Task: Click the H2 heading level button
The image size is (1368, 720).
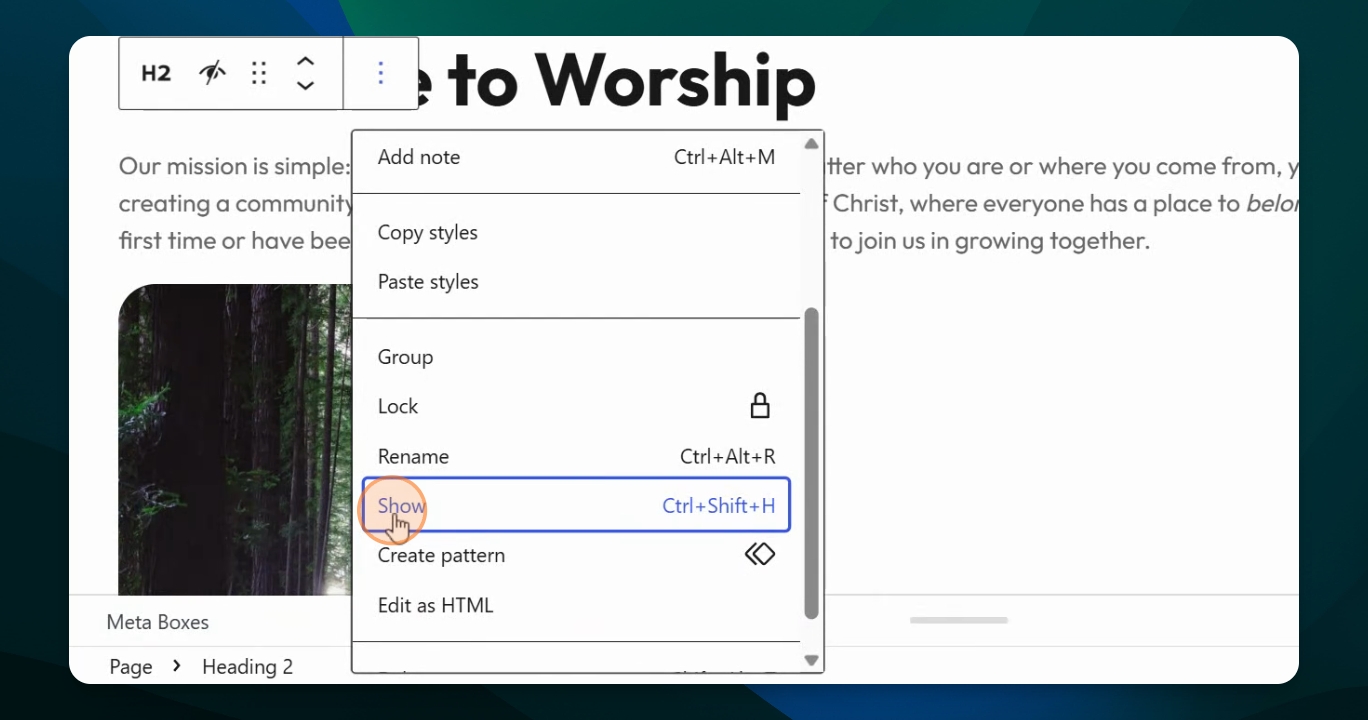Action: (156, 73)
